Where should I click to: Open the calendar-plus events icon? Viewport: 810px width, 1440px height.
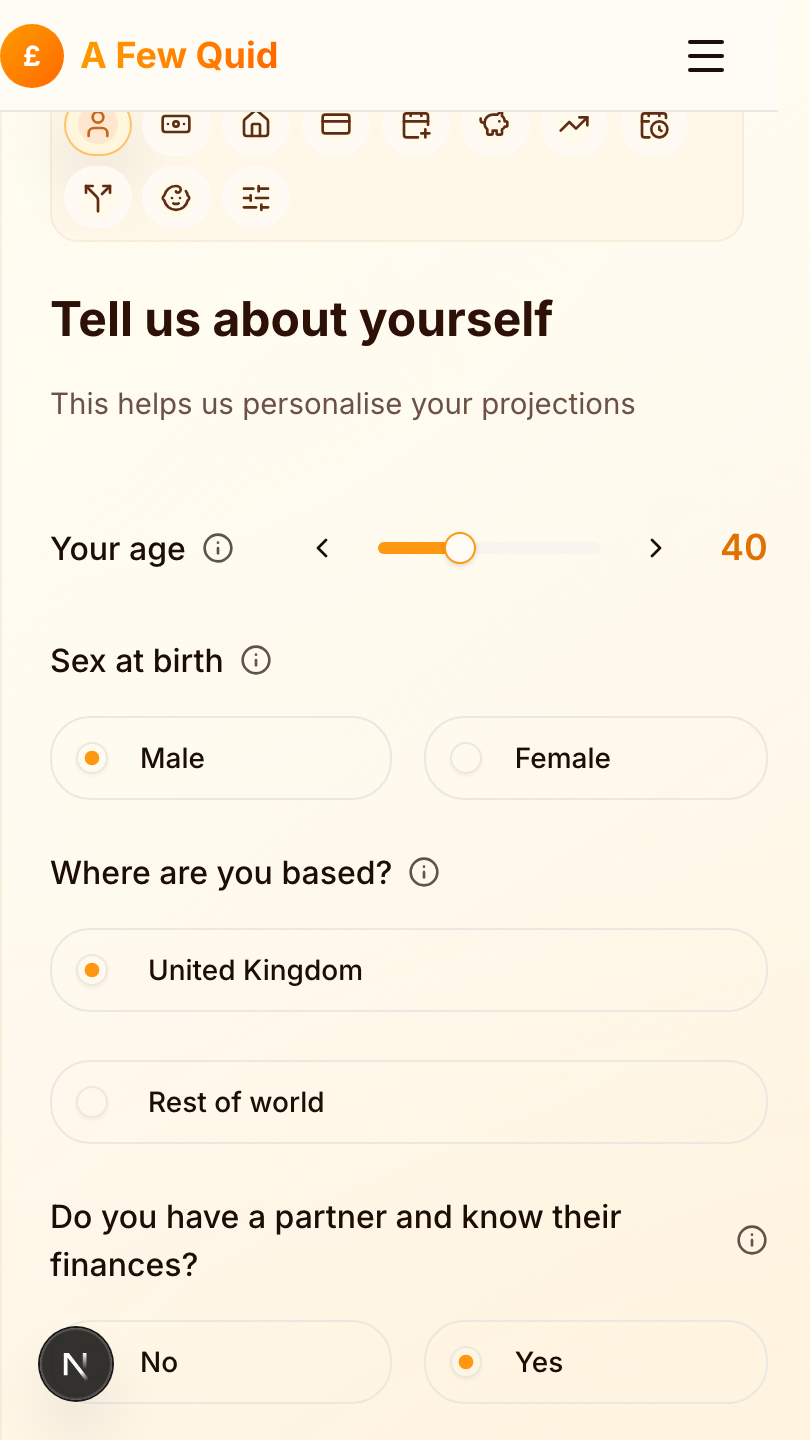coord(415,127)
